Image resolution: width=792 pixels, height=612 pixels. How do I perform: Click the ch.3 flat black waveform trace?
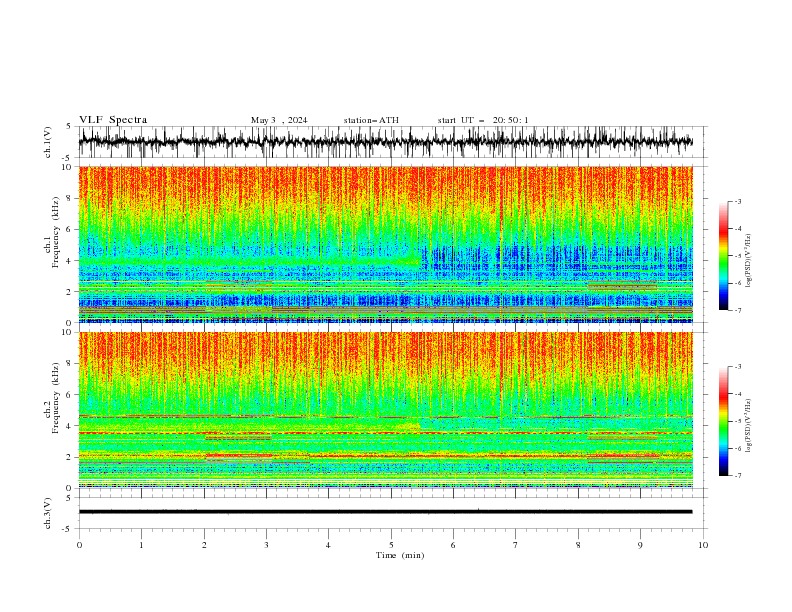click(x=386, y=512)
